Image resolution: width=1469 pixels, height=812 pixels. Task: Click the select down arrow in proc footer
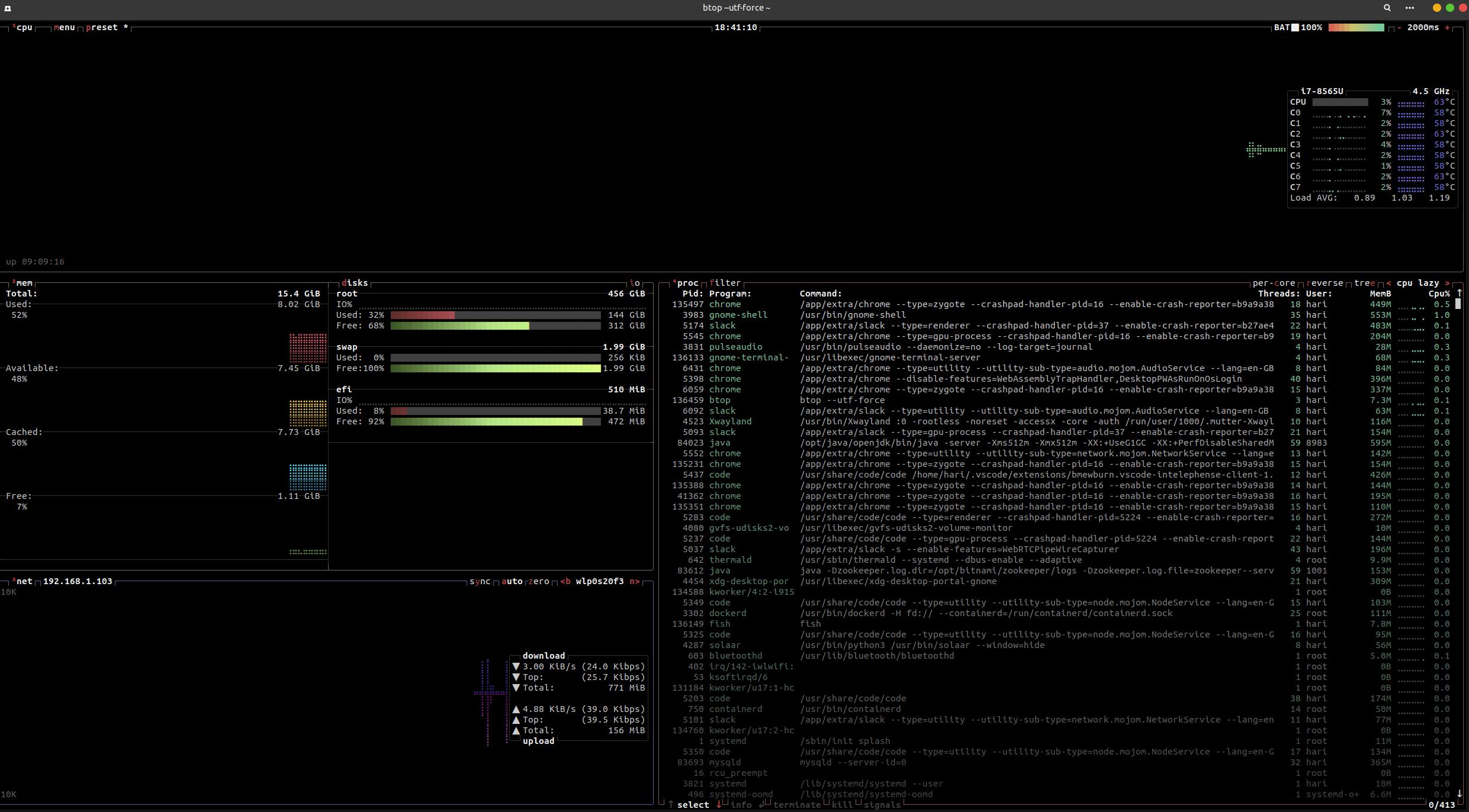click(719, 805)
